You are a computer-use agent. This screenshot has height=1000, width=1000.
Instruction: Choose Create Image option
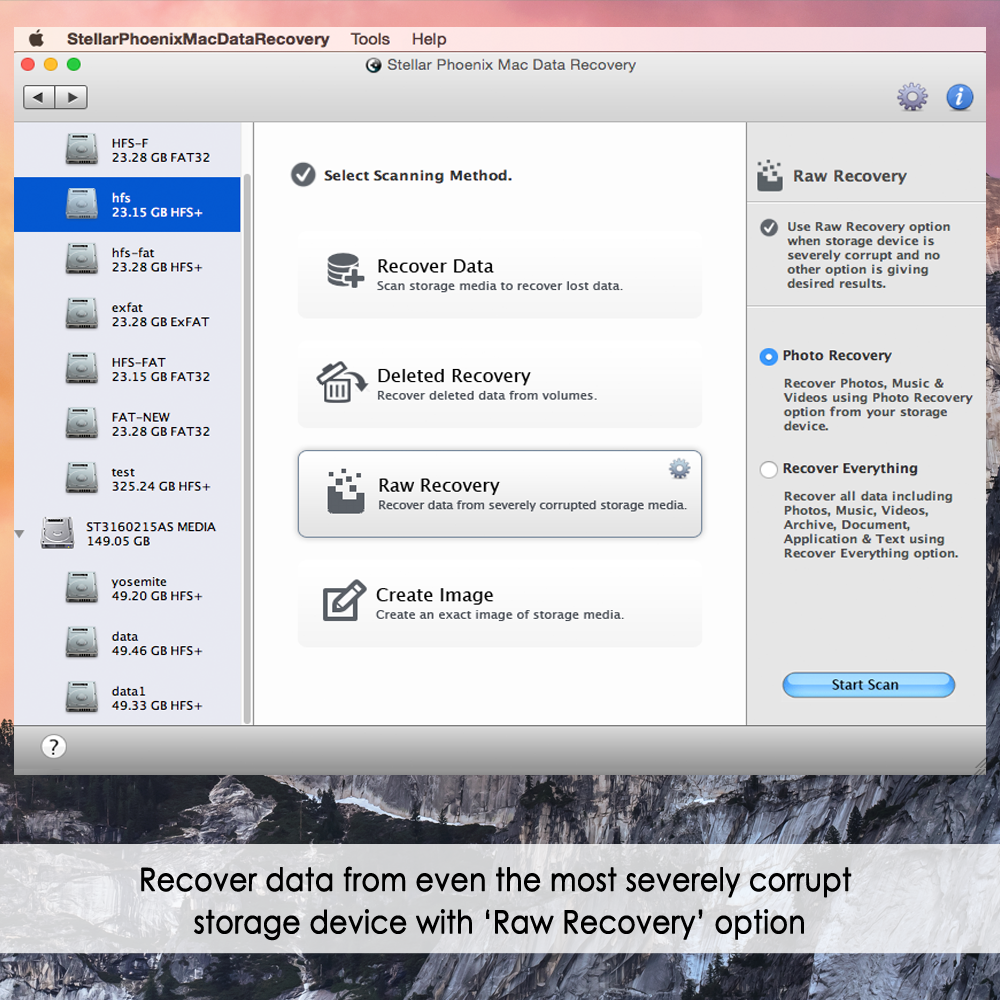[x=500, y=604]
